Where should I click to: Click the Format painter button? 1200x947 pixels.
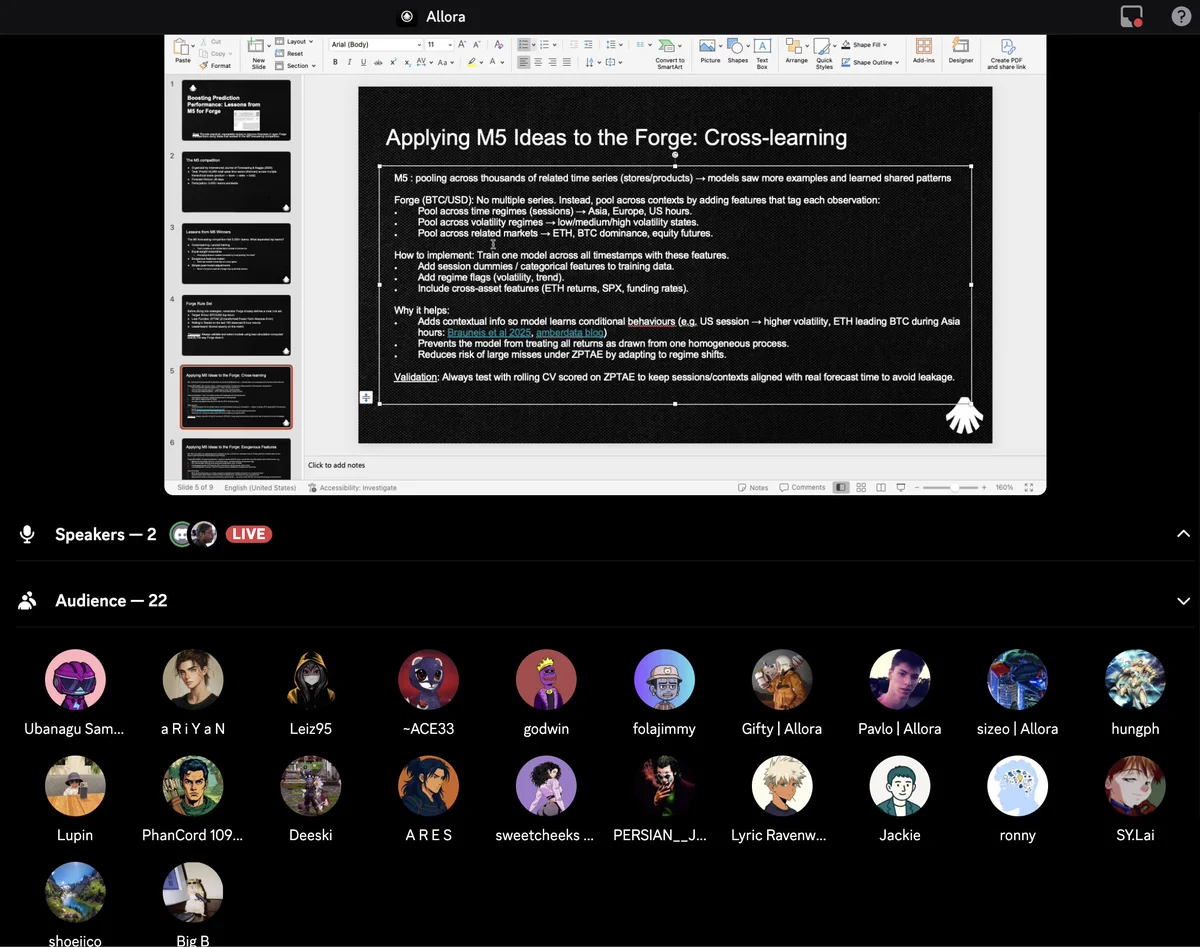[x=215, y=66]
